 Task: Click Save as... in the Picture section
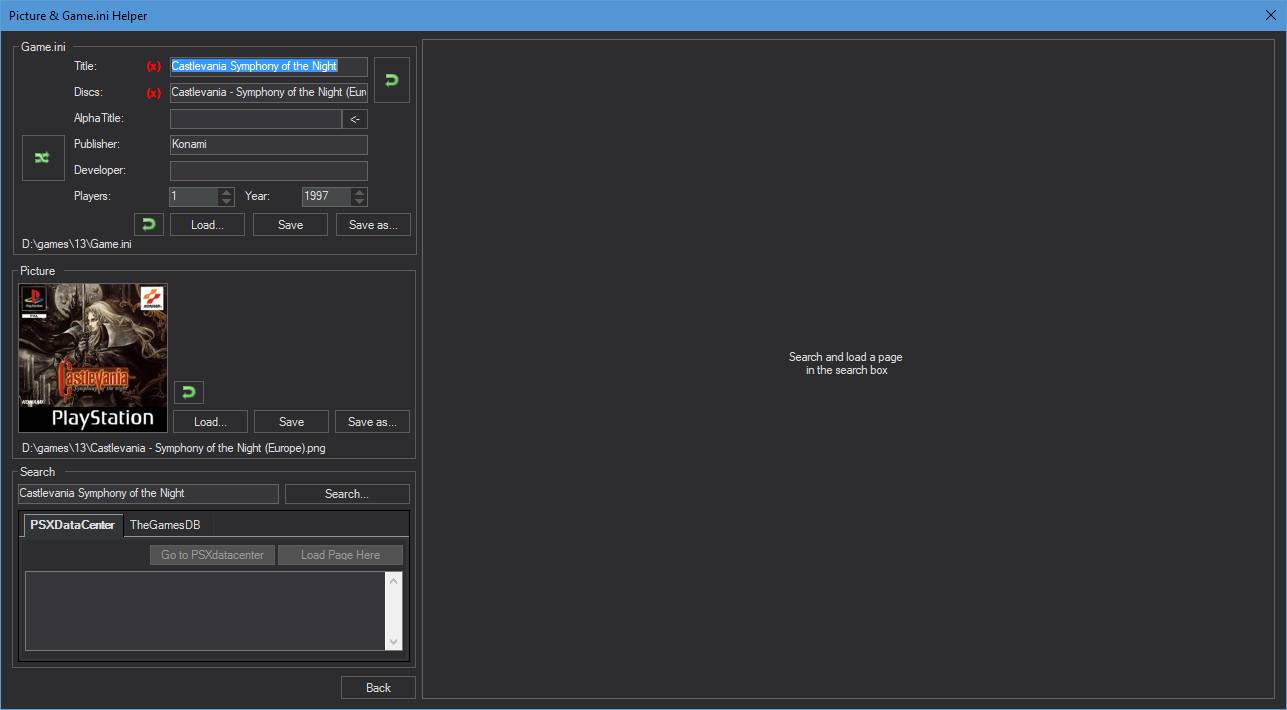pyautogui.click(x=372, y=422)
